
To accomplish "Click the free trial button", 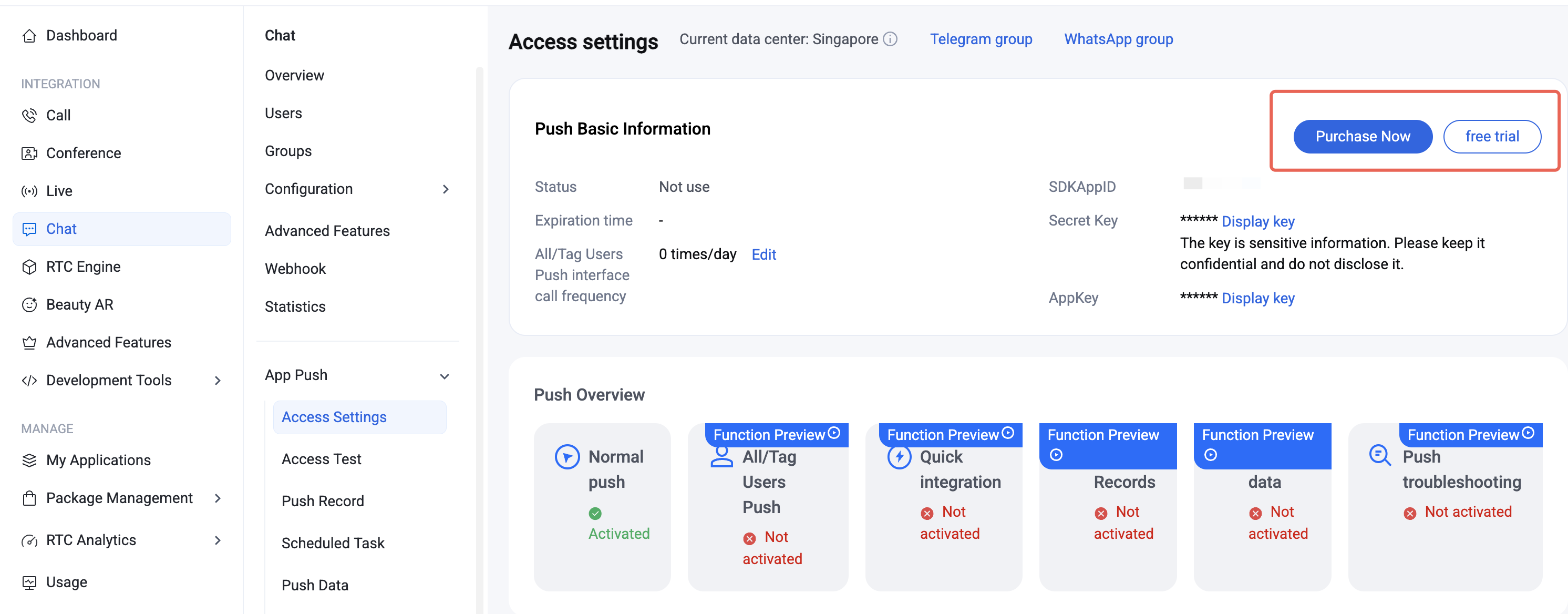I will click(1491, 137).
